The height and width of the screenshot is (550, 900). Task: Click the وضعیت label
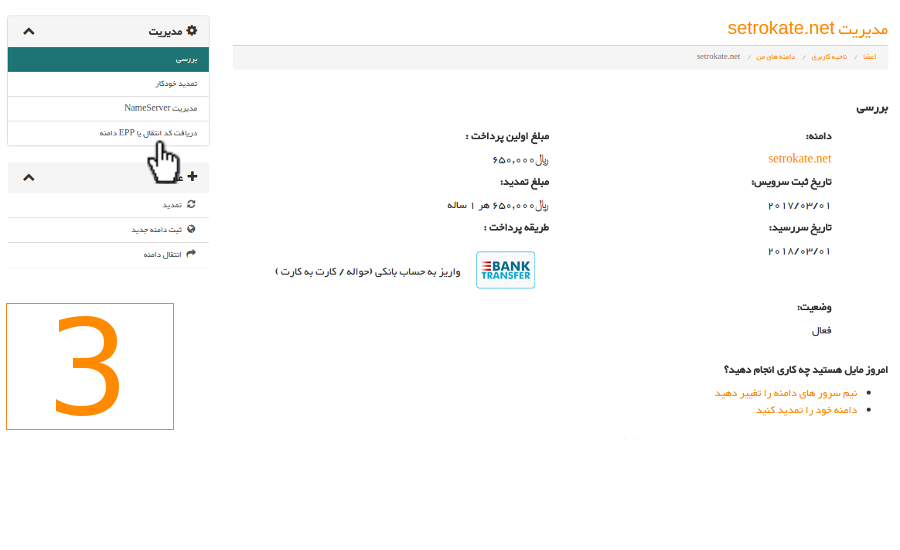(x=814, y=308)
